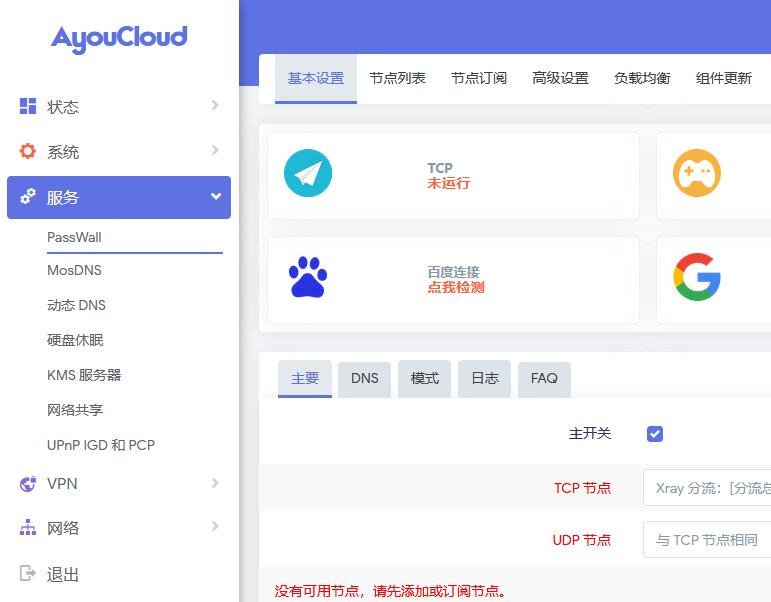Open the DNS settings tab
Image resolution: width=771 pixels, height=602 pixels.
click(x=364, y=379)
